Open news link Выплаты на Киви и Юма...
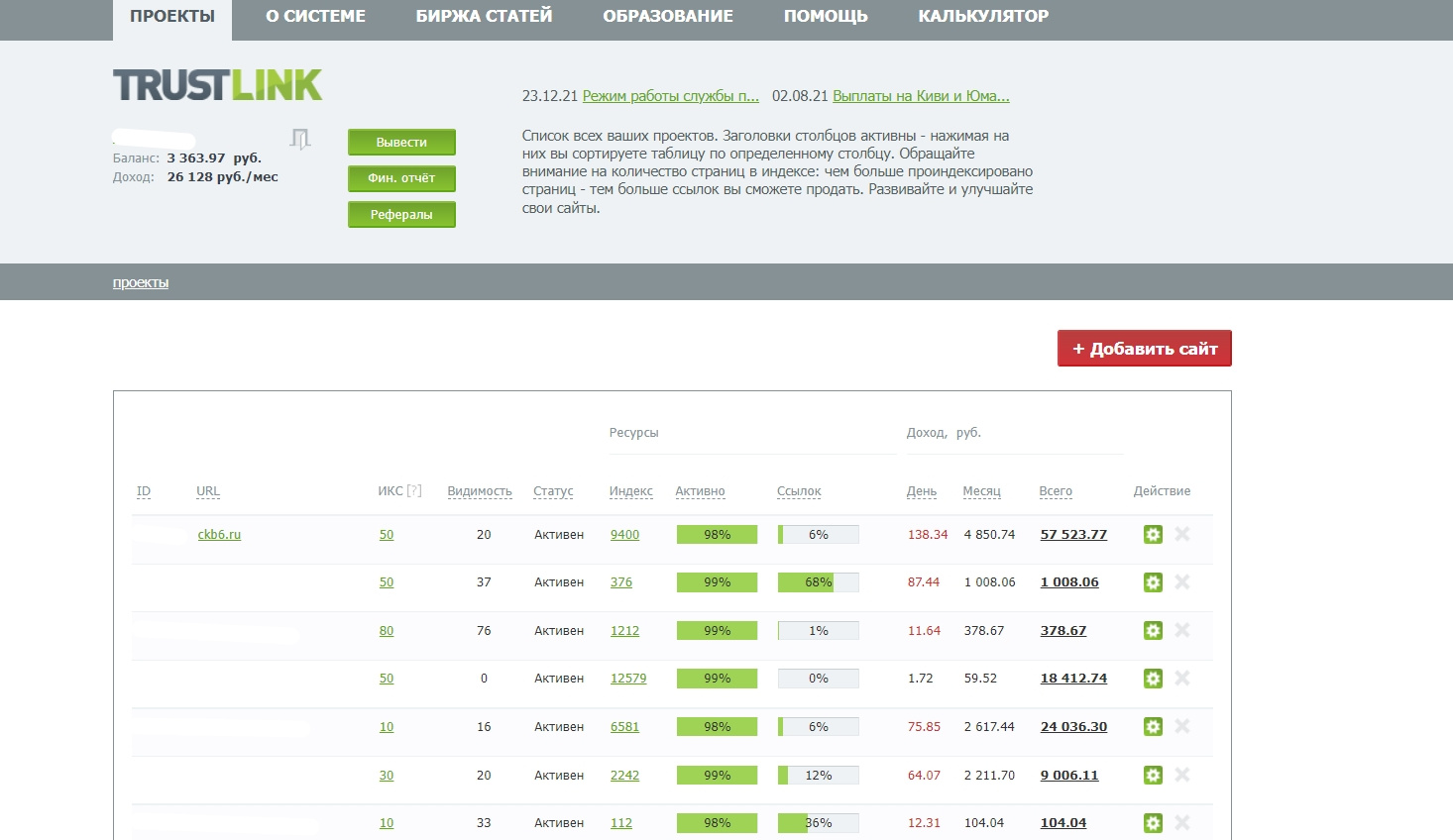The height and width of the screenshot is (840, 1453). coord(921,96)
